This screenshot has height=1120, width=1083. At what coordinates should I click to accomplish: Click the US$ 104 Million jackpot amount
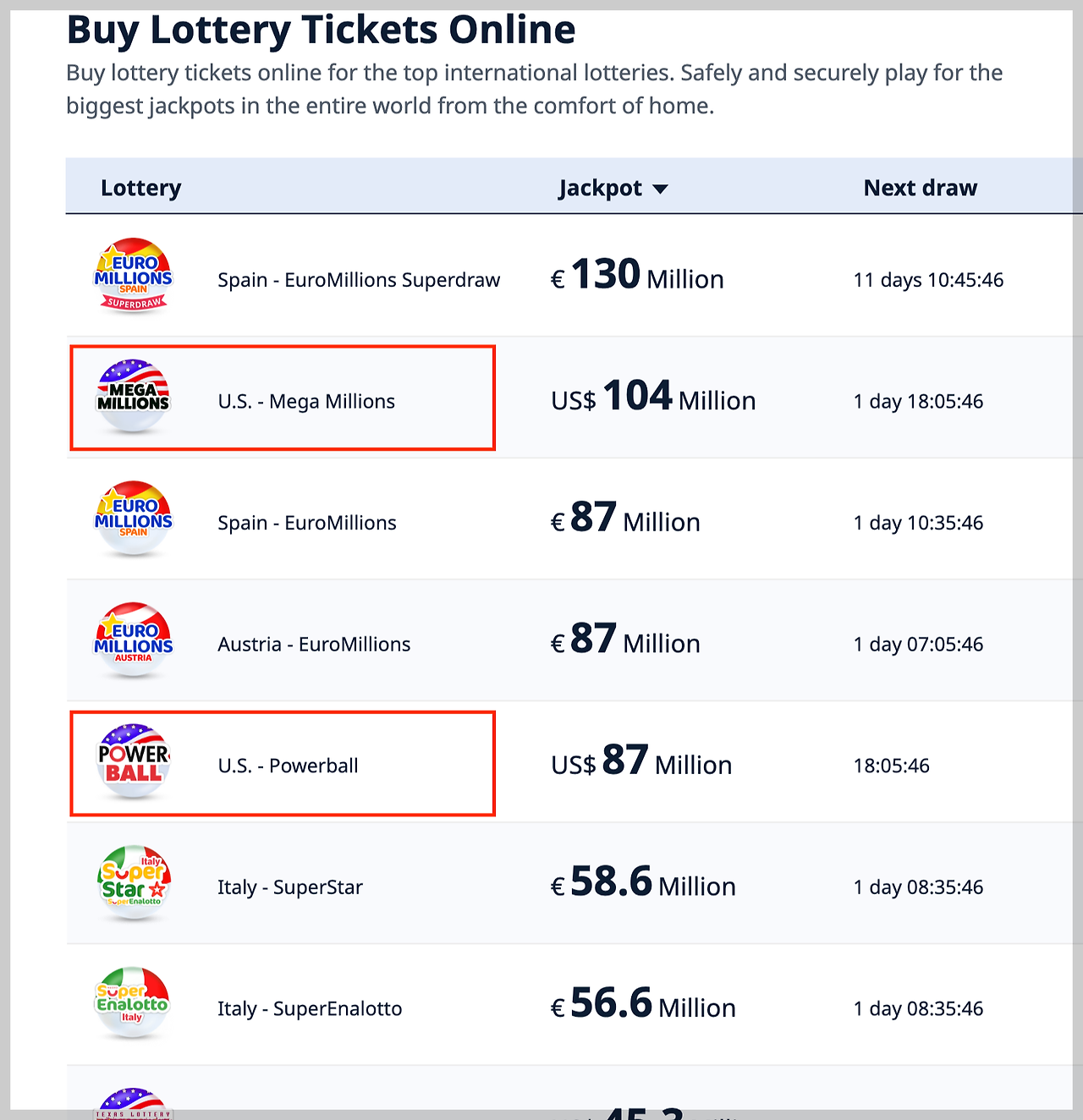tap(653, 397)
